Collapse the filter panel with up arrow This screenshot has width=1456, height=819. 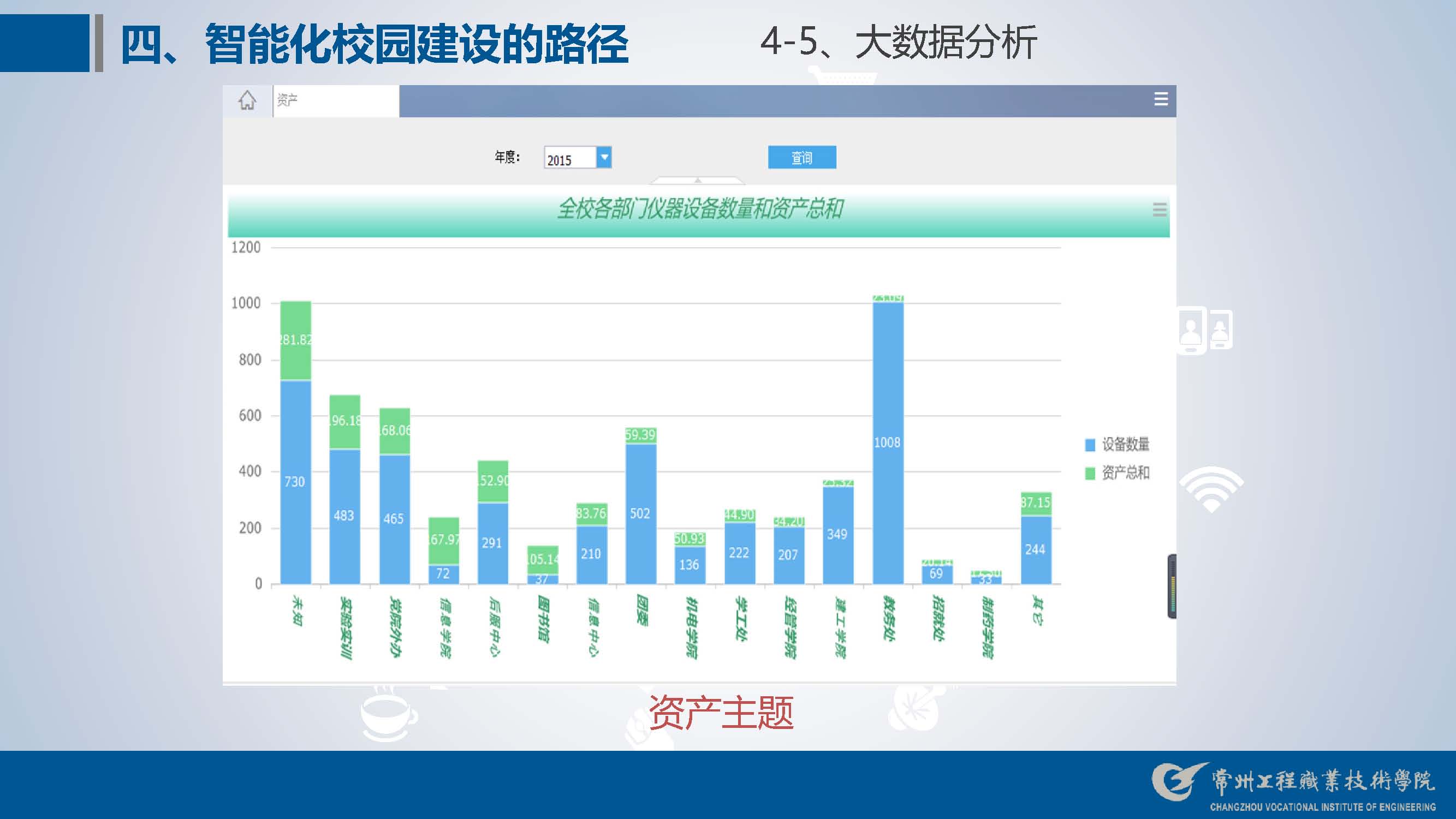click(x=698, y=180)
